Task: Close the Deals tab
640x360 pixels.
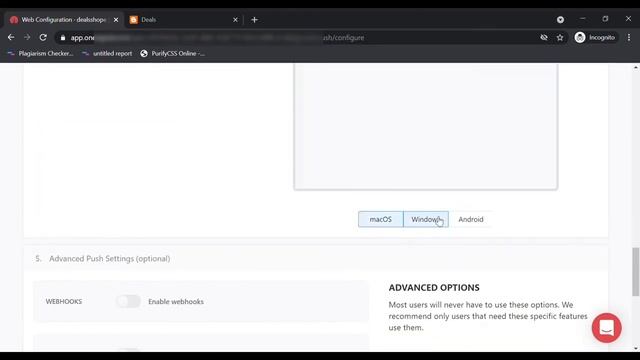Action: pyautogui.click(x=235, y=20)
